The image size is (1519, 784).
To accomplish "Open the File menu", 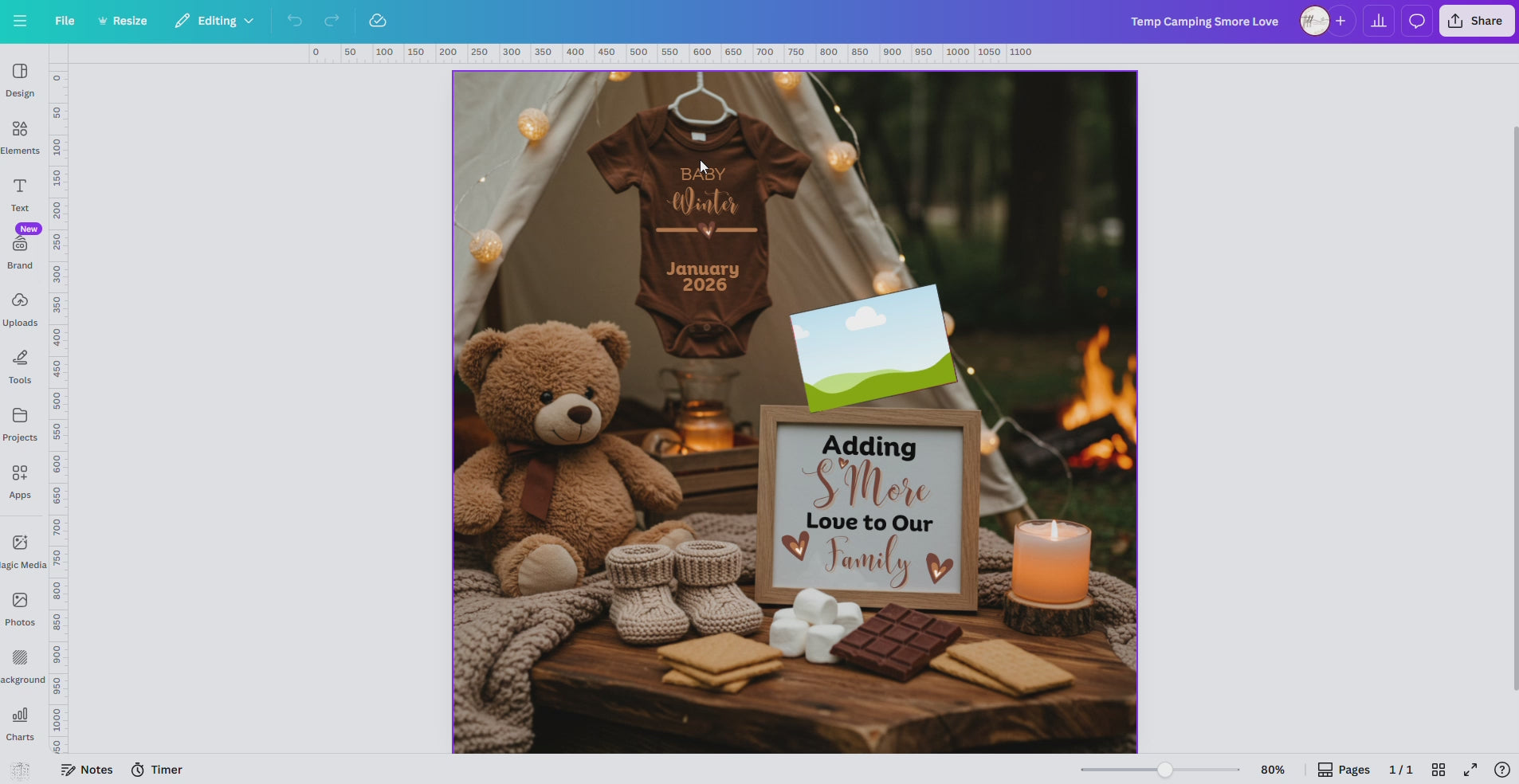I will (x=64, y=21).
